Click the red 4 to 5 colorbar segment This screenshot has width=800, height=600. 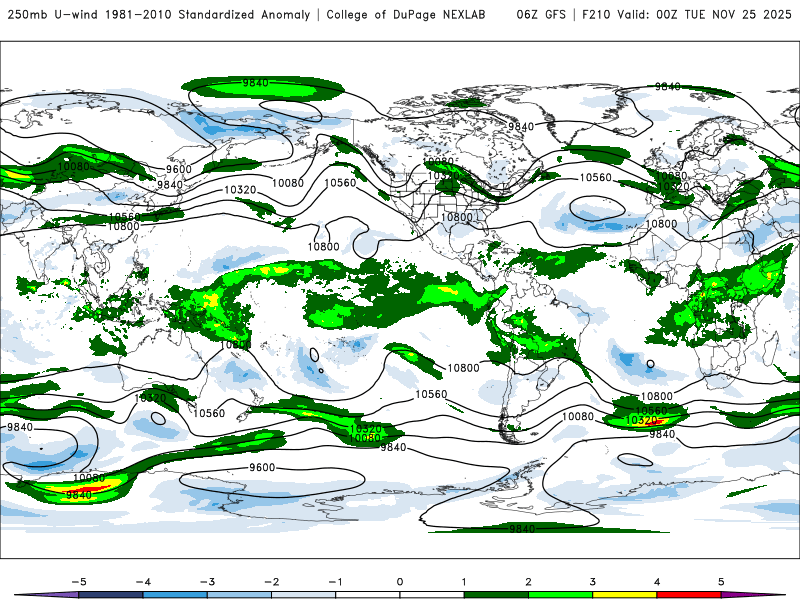[x=688, y=595]
